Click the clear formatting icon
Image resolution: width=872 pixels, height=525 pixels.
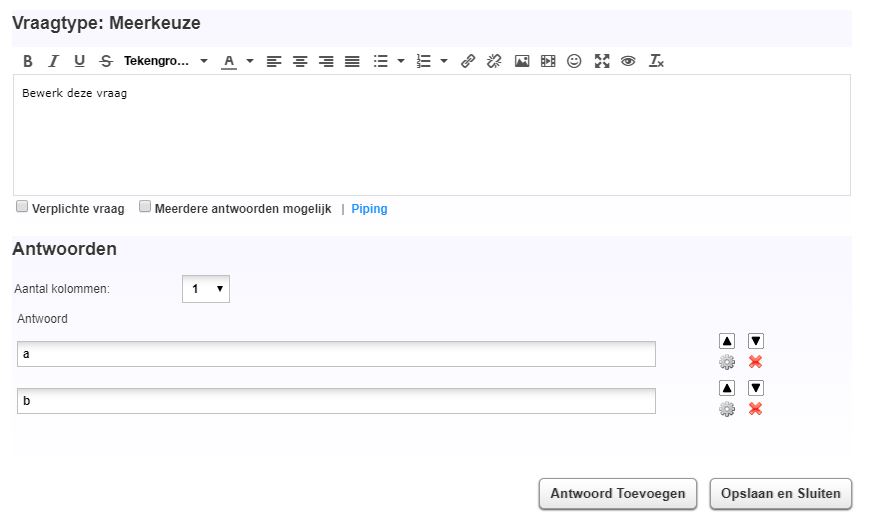point(656,61)
